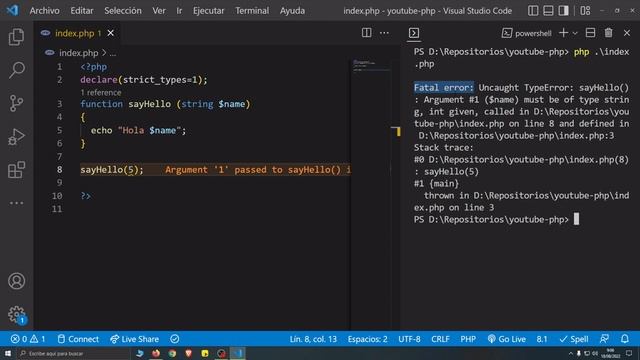Toggle the bottom panel layout icon
The width and height of the screenshot is (640, 360).
pos(548,11)
